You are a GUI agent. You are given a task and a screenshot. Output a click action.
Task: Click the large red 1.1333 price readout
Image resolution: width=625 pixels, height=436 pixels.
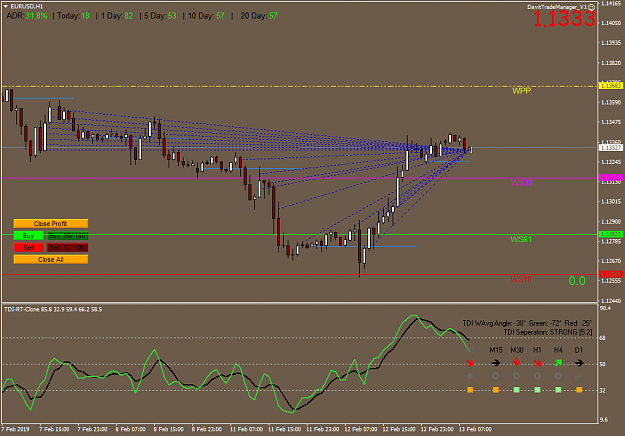[x=564, y=19]
